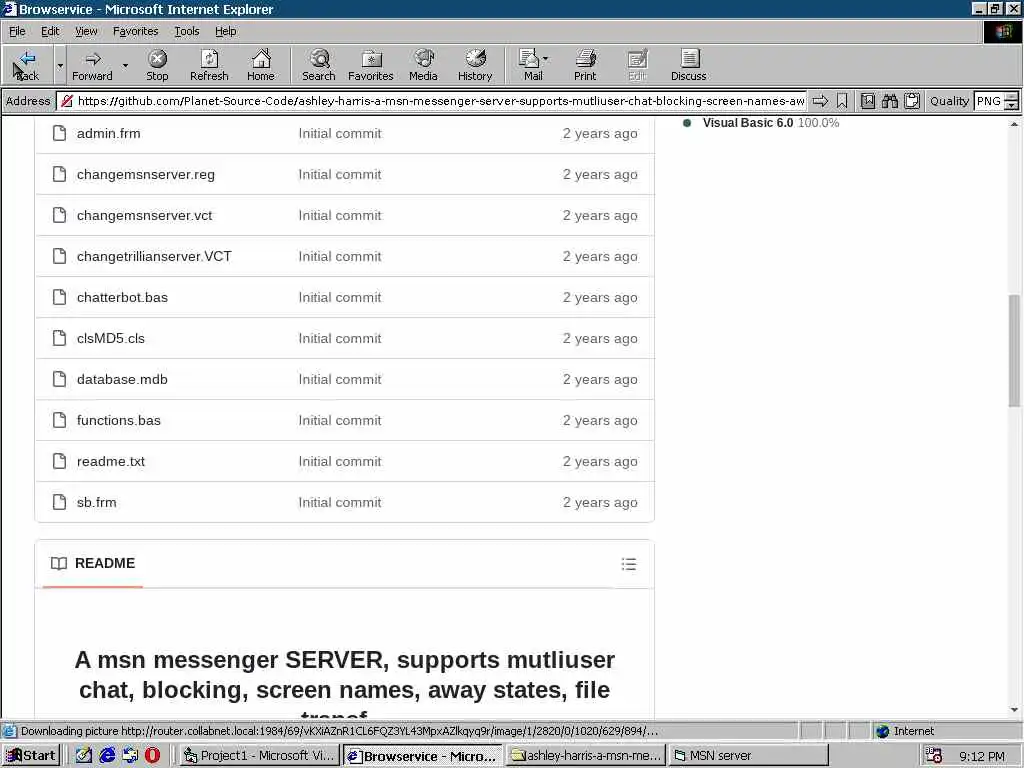Switch to the ashley-harris-a-msn-me folder taskbar button
Image resolution: width=1024 pixels, height=768 pixels.
(x=585, y=756)
